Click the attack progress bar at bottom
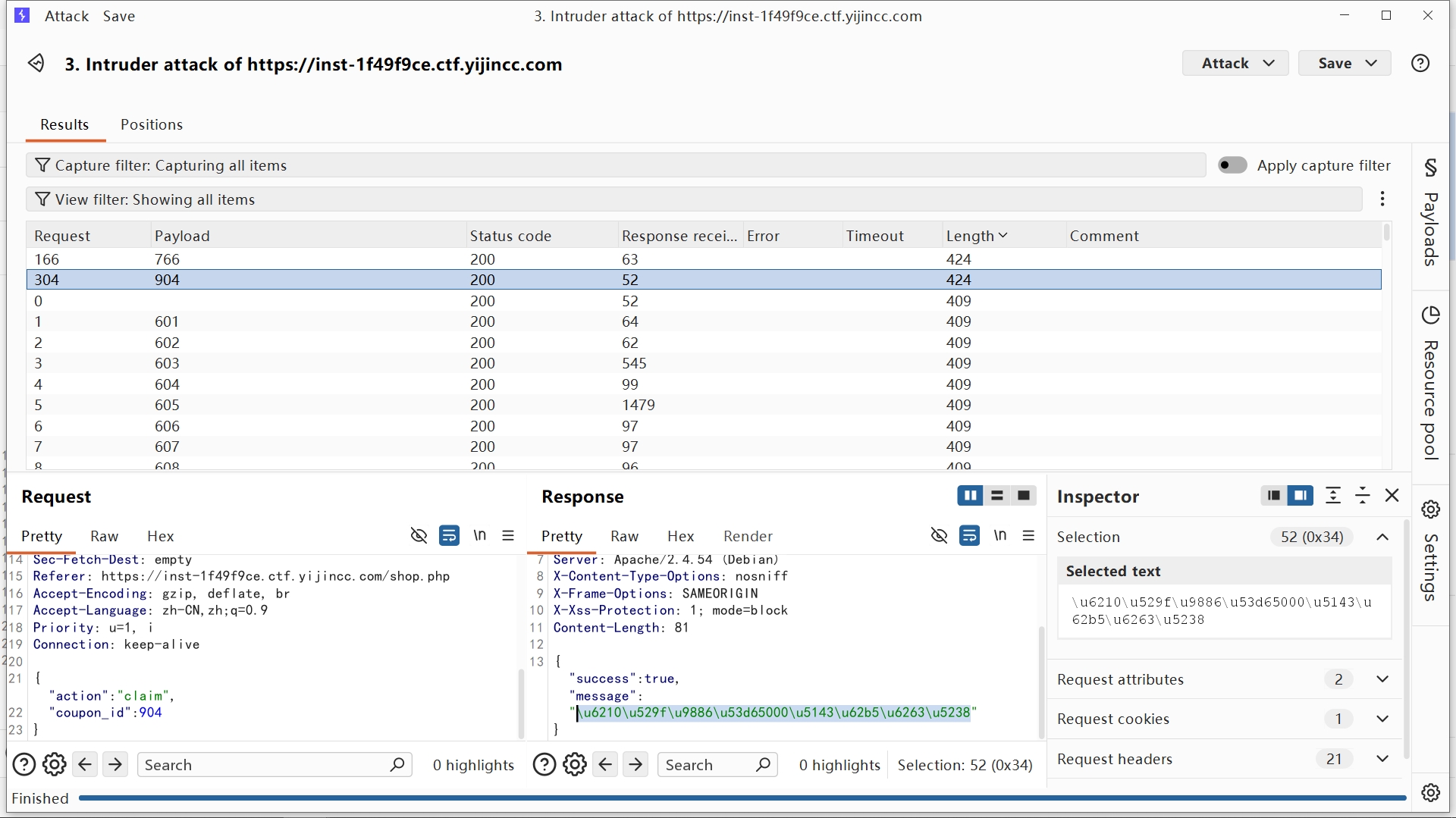 point(742,798)
